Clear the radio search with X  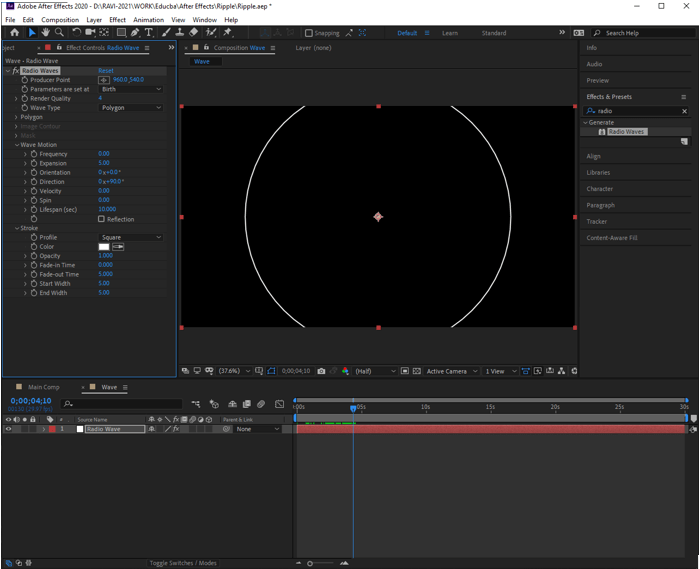coord(684,111)
